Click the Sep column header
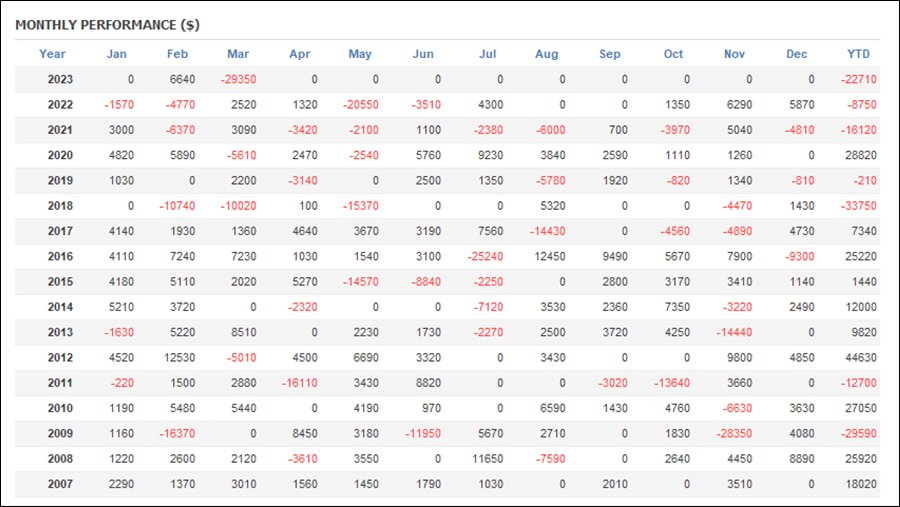Screen dimensions: 900x507 tap(610, 54)
